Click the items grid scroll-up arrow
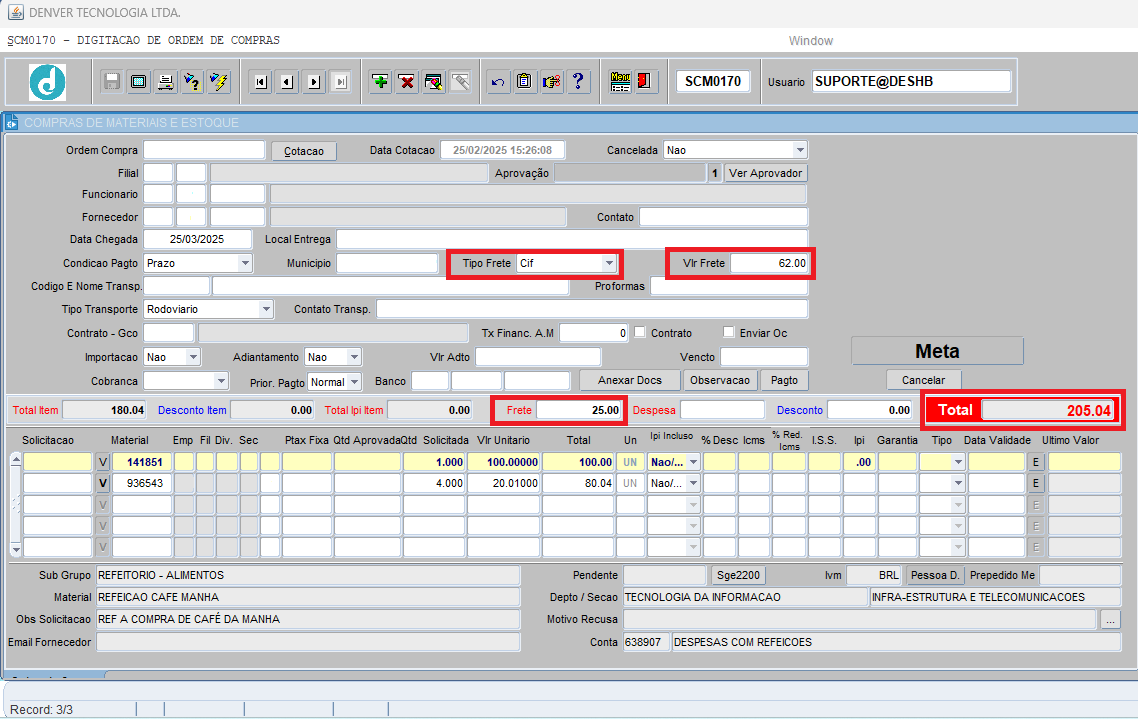Viewport: 1138px width, 719px height. [x=16, y=460]
